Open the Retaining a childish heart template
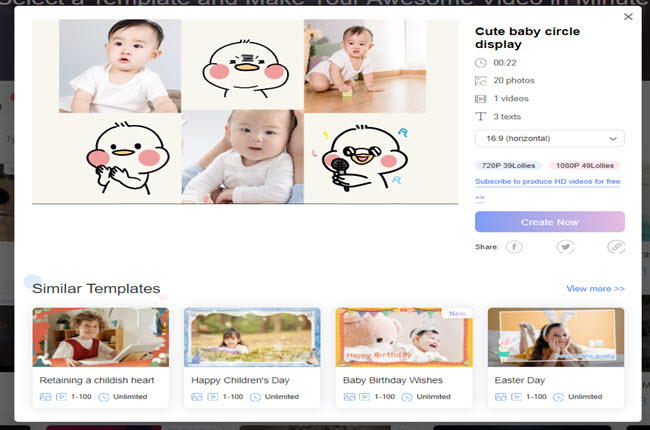Image resolution: width=650 pixels, height=430 pixels. (x=100, y=337)
